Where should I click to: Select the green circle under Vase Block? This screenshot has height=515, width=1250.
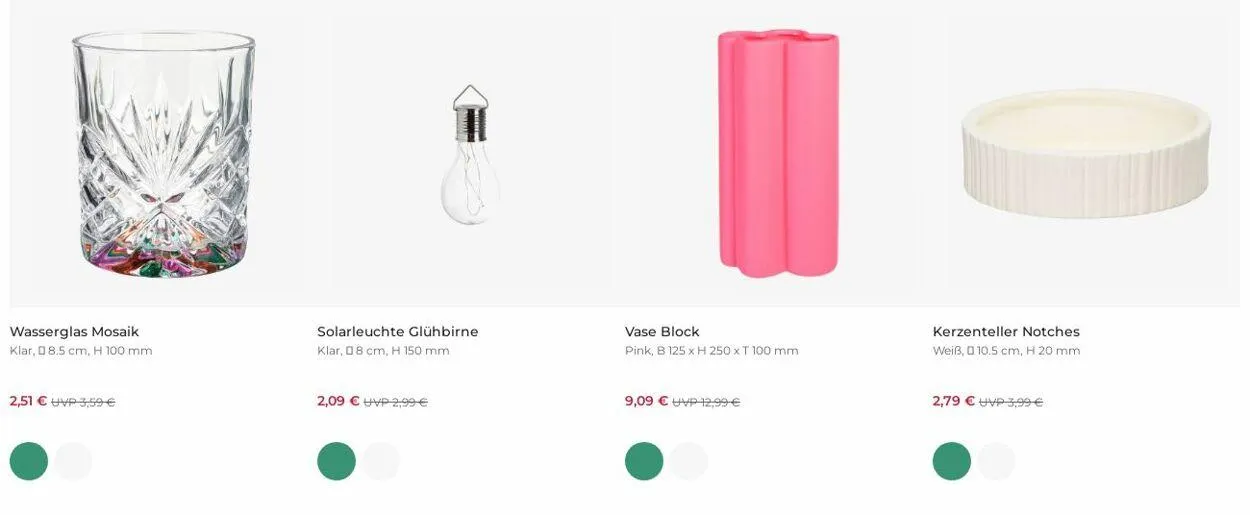coord(644,461)
